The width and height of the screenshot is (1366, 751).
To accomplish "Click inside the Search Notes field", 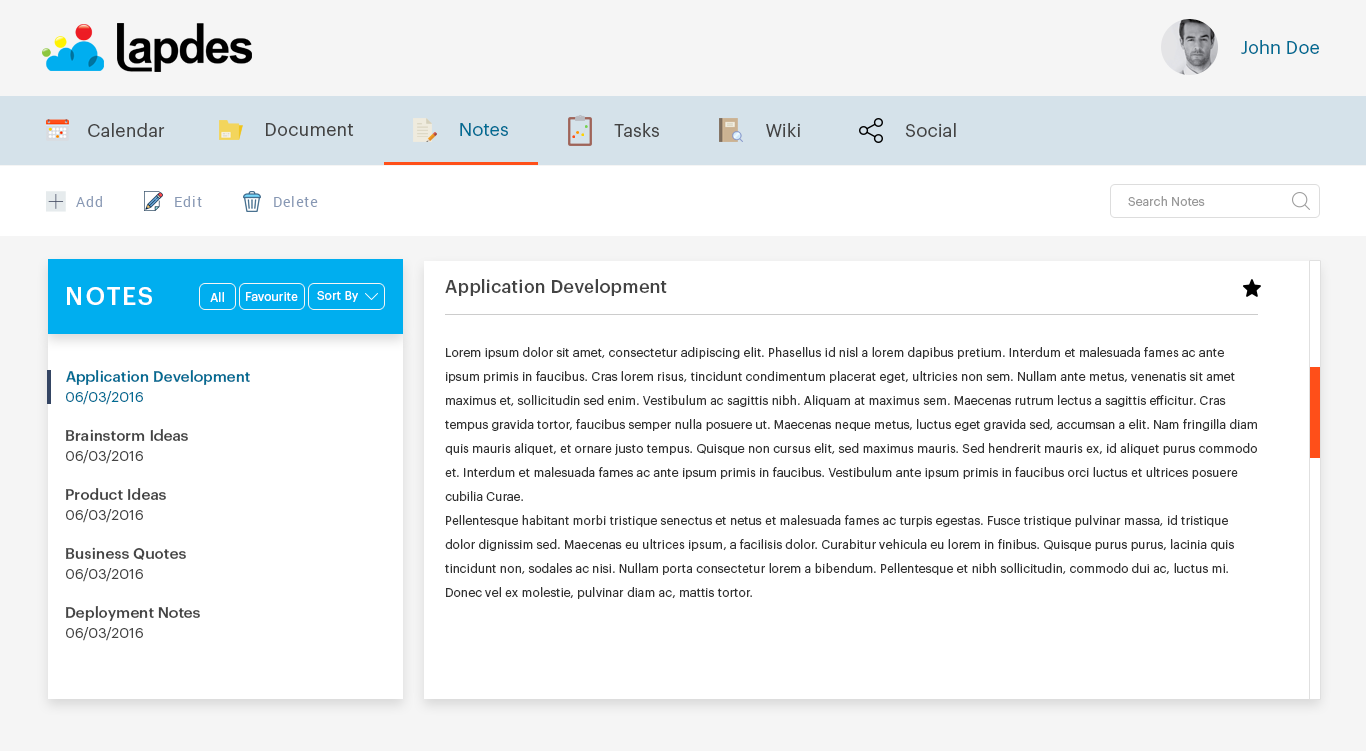I will pyautogui.click(x=1200, y=201).
